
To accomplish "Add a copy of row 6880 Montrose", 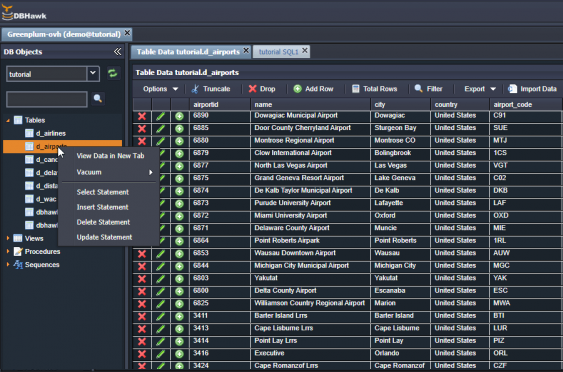I will pos(180,141).
